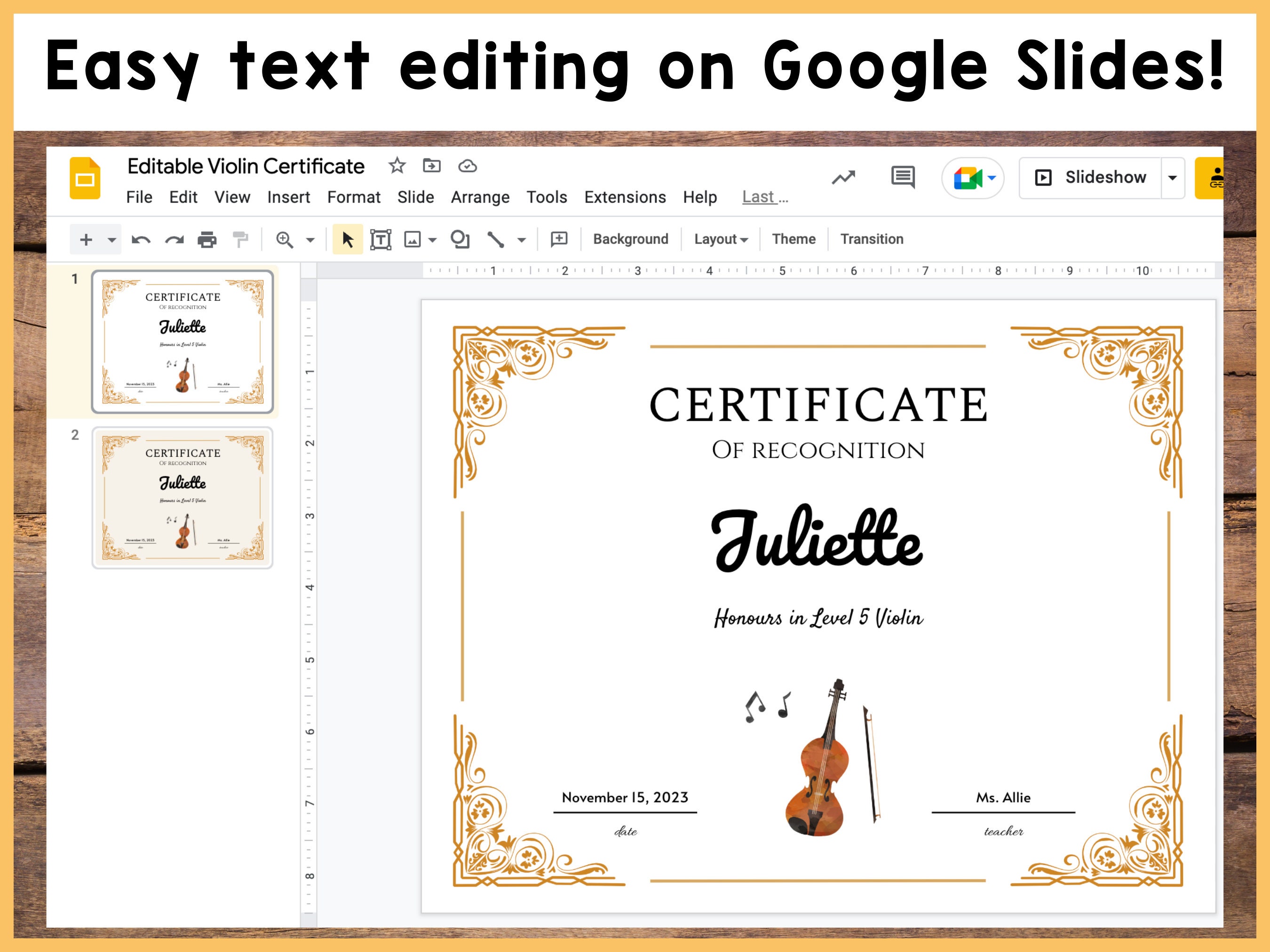Open the Extensions menu
The width and height of the screenshot is (1270, 952).
(625, 197)
